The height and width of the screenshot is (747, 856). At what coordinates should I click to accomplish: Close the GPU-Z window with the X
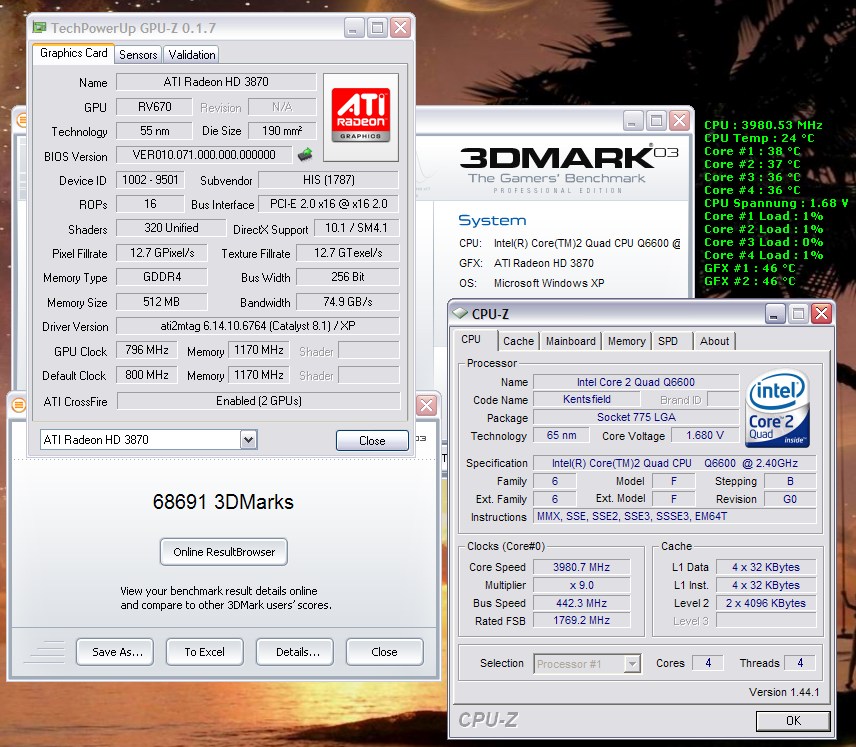pyautogui.click(x=401, y=27)
